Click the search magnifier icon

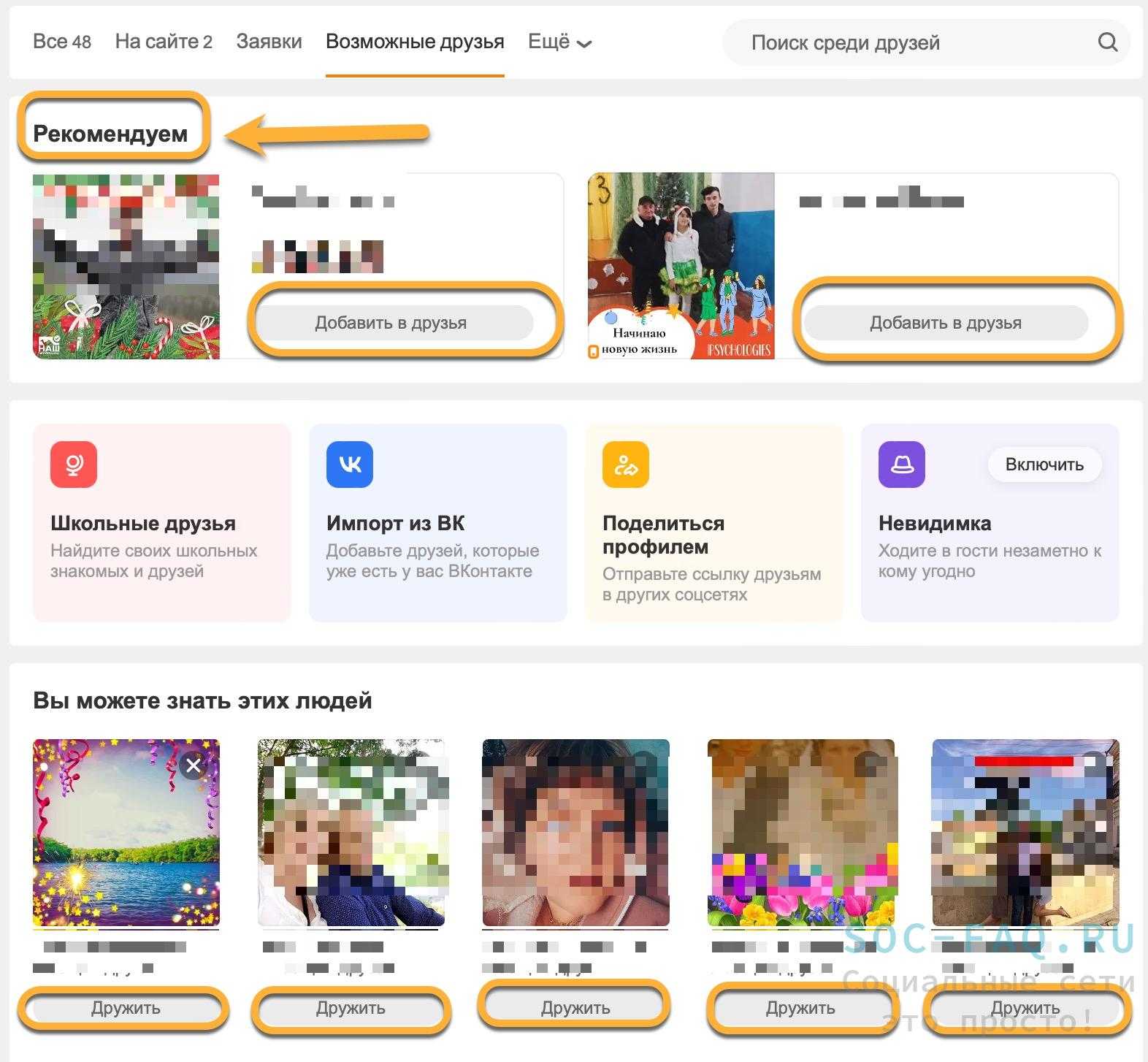click(x=1107, y=42)
